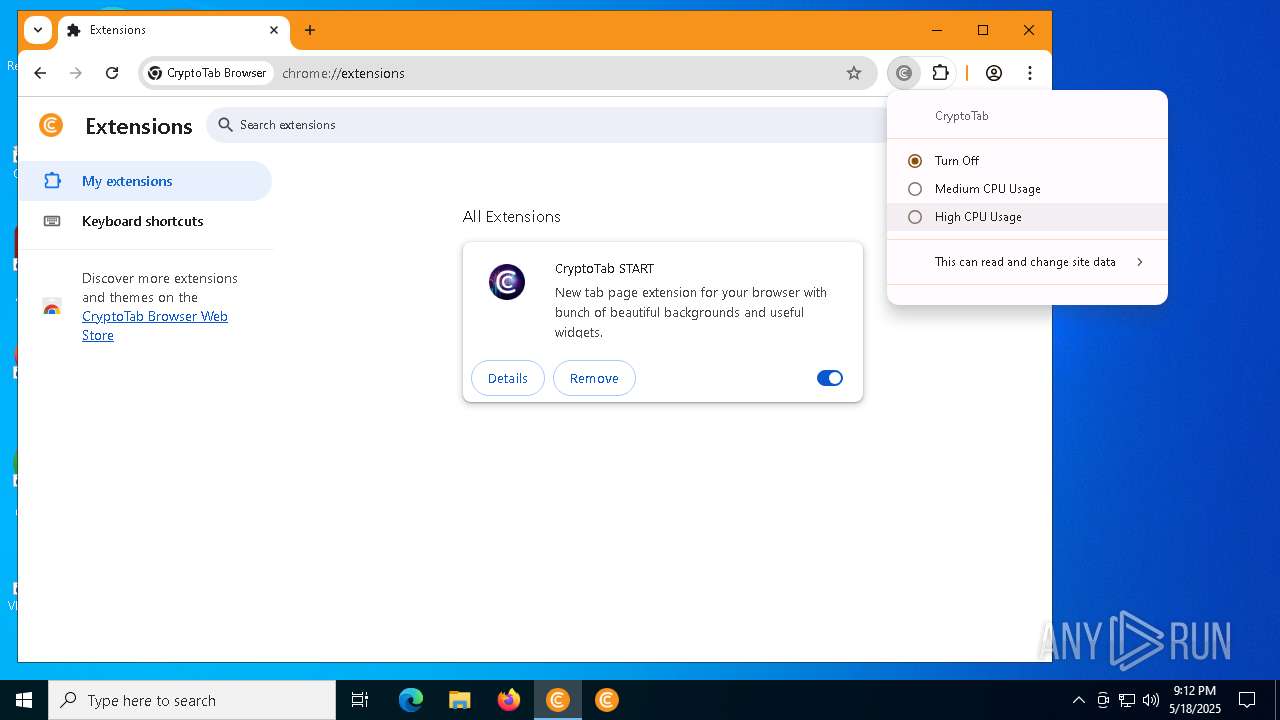Open a new tab with plus button
Image resolution: width=1280 pixels, height=720 pixels.
click(310, 30)
